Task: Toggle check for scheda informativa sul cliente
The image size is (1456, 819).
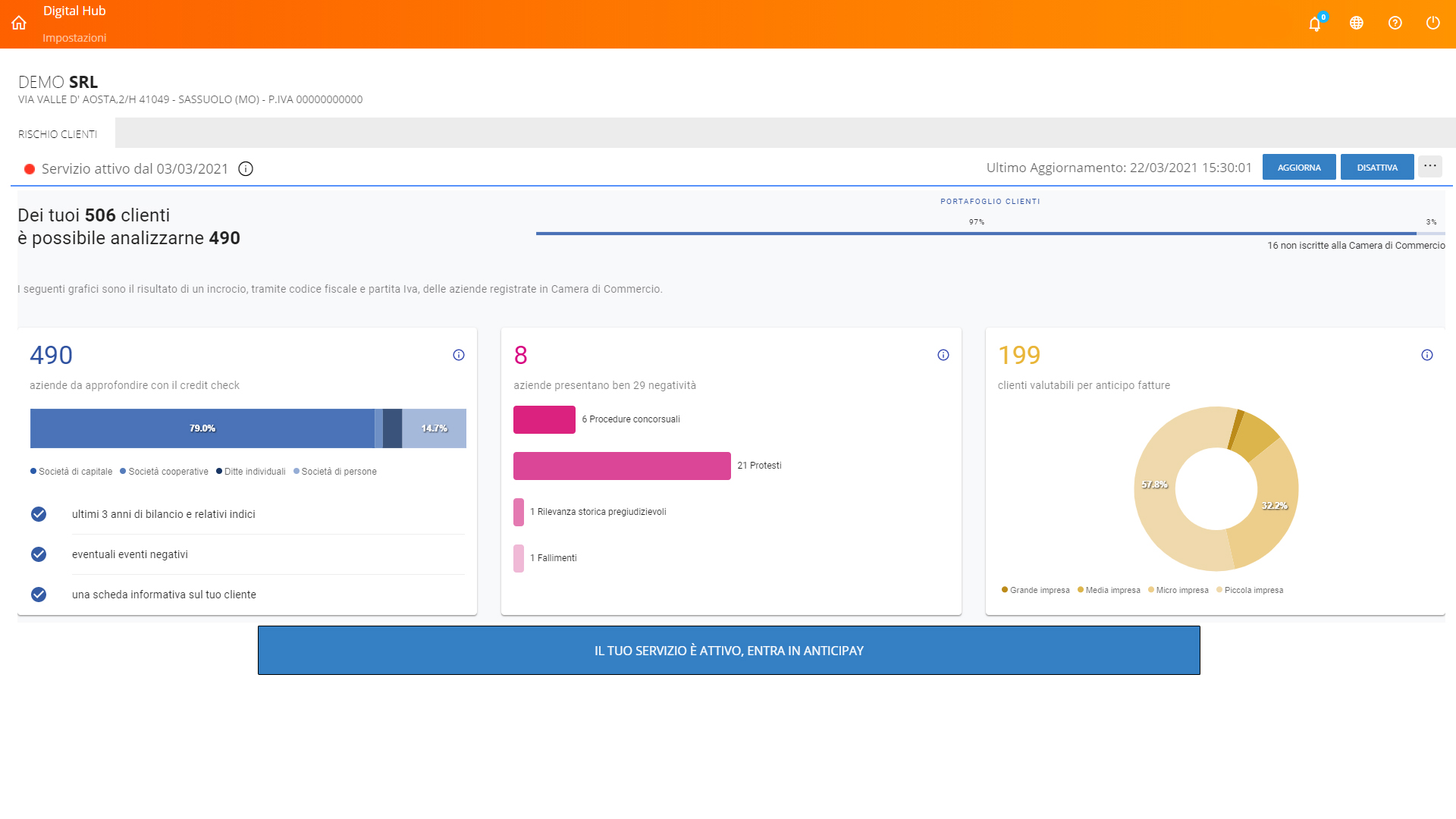Action: tap(39, 595)
